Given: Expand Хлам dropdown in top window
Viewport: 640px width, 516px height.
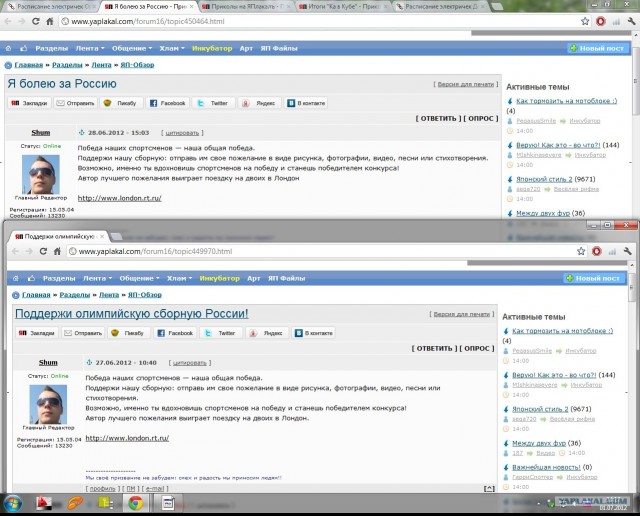Looking at the screenshot, I should pos(172,48).
